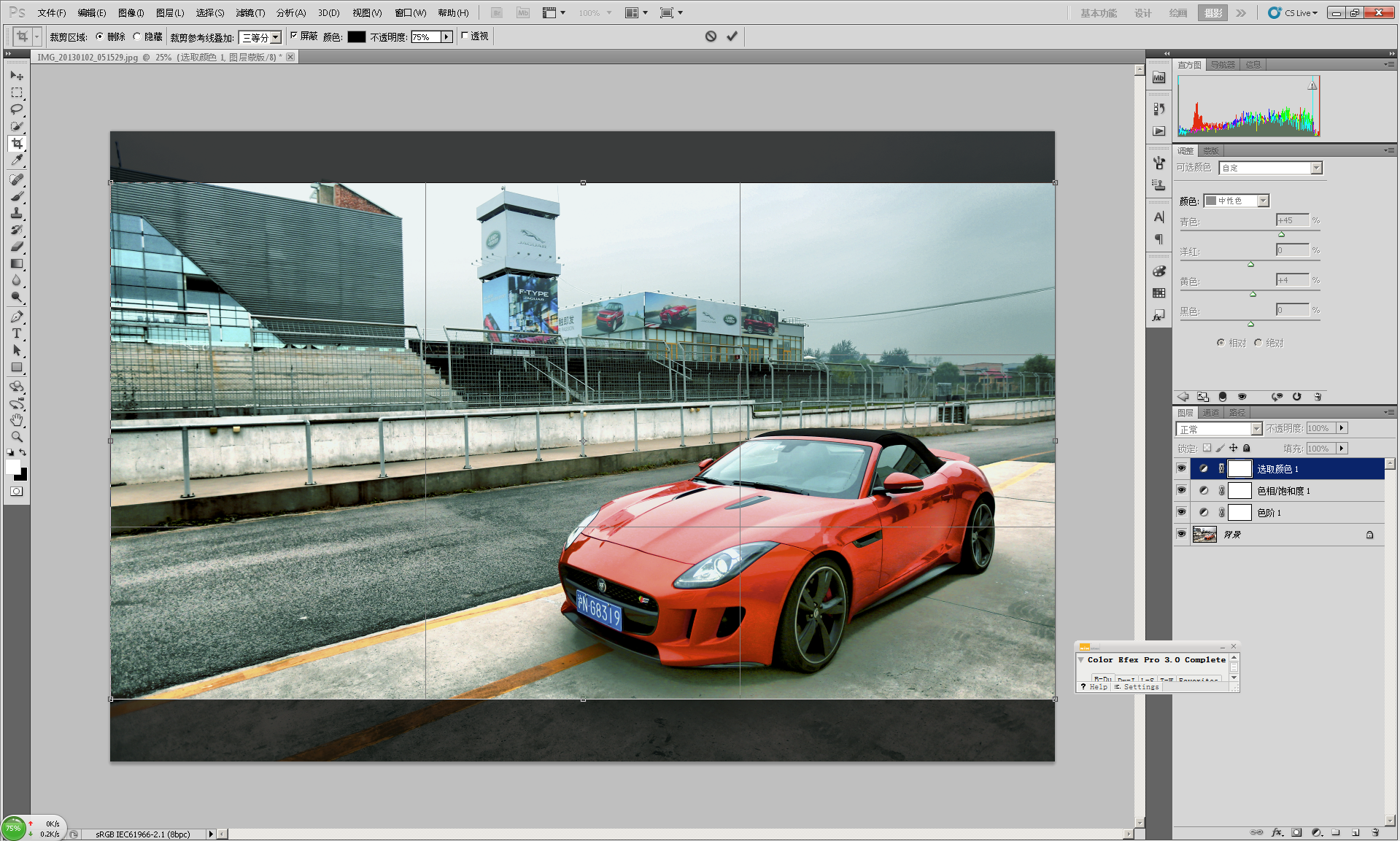
Task: Select the Quick Selection tool
Action: tap(17, 126)
